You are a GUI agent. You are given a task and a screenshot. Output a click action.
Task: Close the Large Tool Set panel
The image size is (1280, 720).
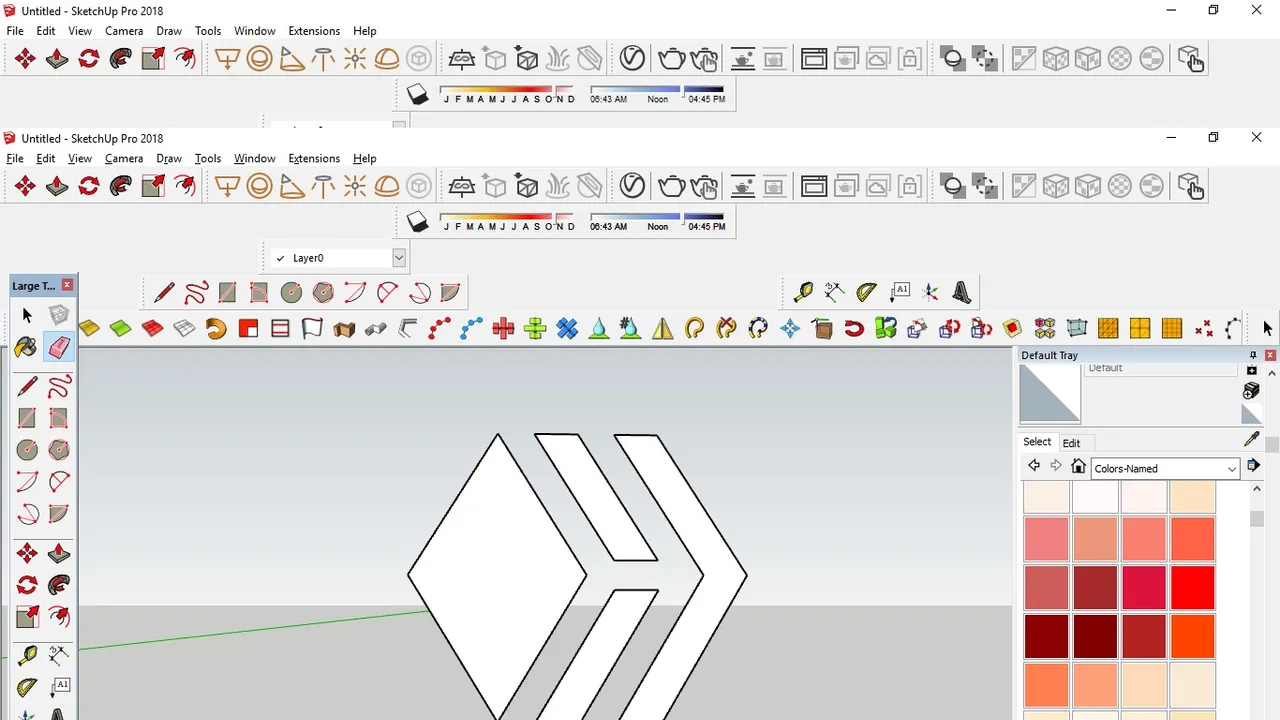click(68, 285)
